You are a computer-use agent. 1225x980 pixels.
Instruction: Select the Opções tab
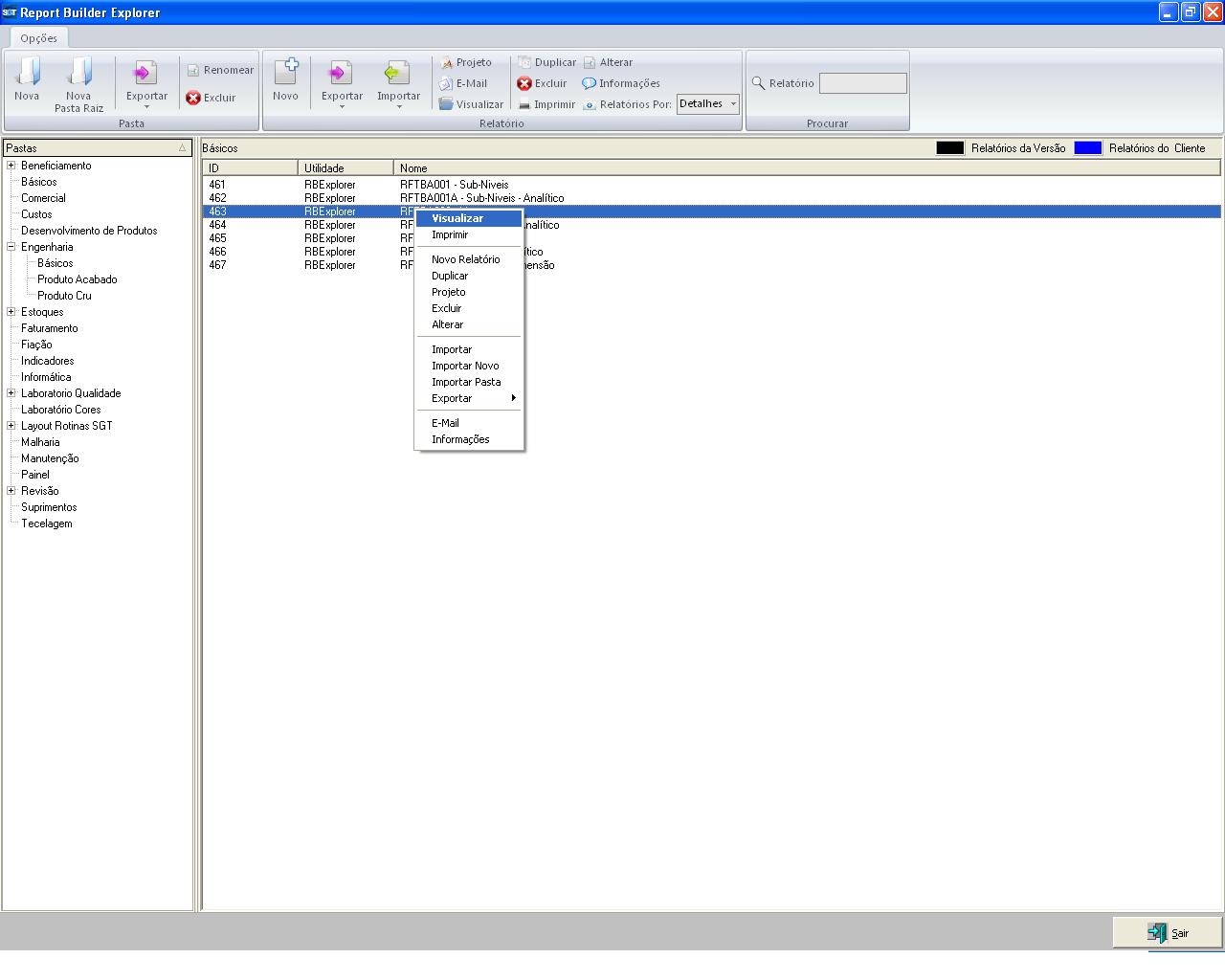tap(39, 38)
